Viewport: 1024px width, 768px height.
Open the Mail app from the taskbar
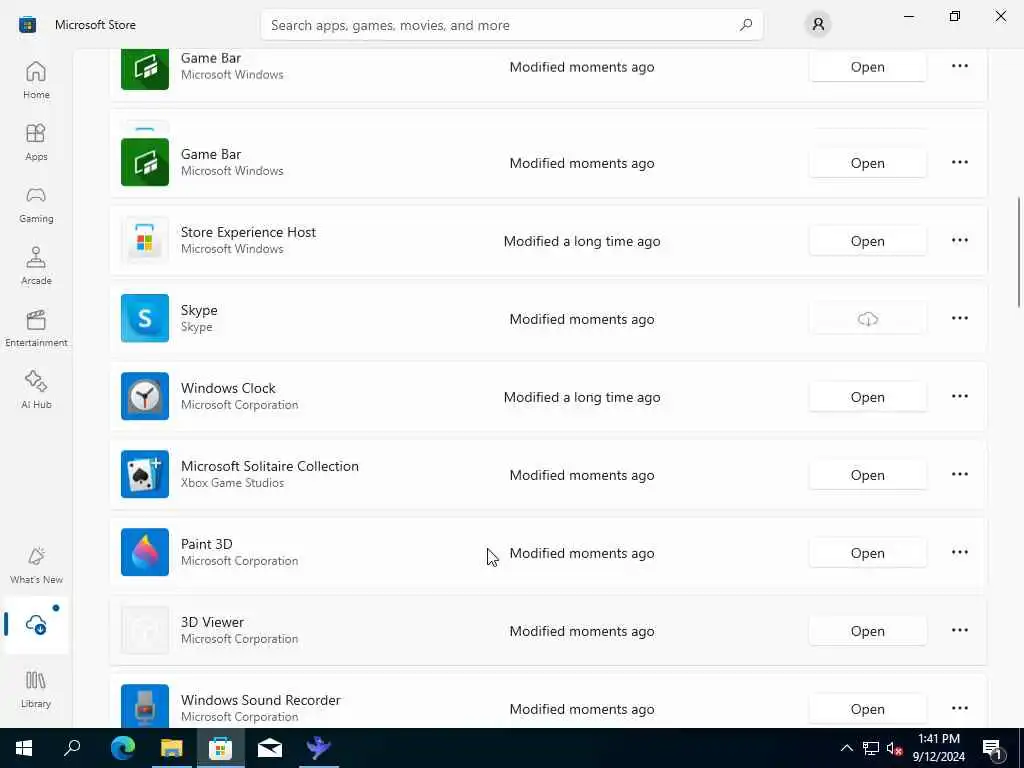(270, 748)
